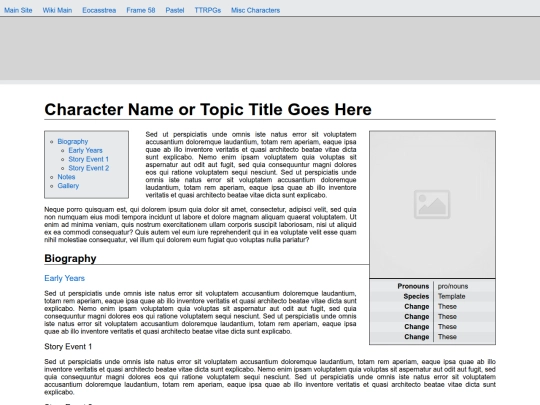Open the Main Site link
Viewport: 540px width, 405px height.
point(18,10)
